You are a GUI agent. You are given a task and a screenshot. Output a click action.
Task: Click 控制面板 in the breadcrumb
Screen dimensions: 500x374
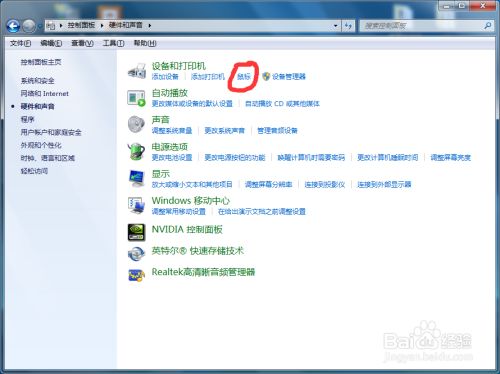(x=81, y=25)
